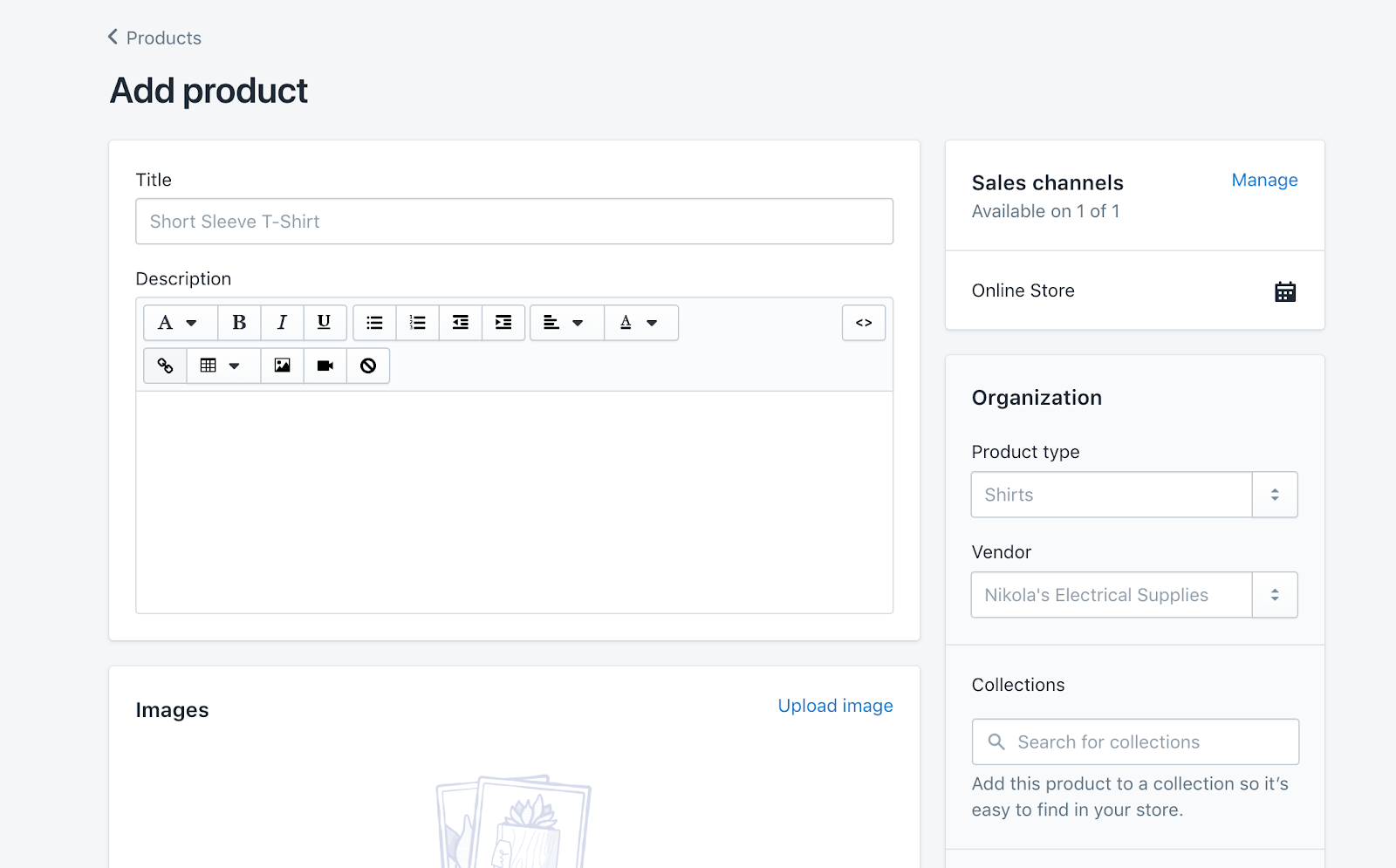Expand the insert table dropdown
The height and width of the screenshot is (868, 1396).
(221, 366)
